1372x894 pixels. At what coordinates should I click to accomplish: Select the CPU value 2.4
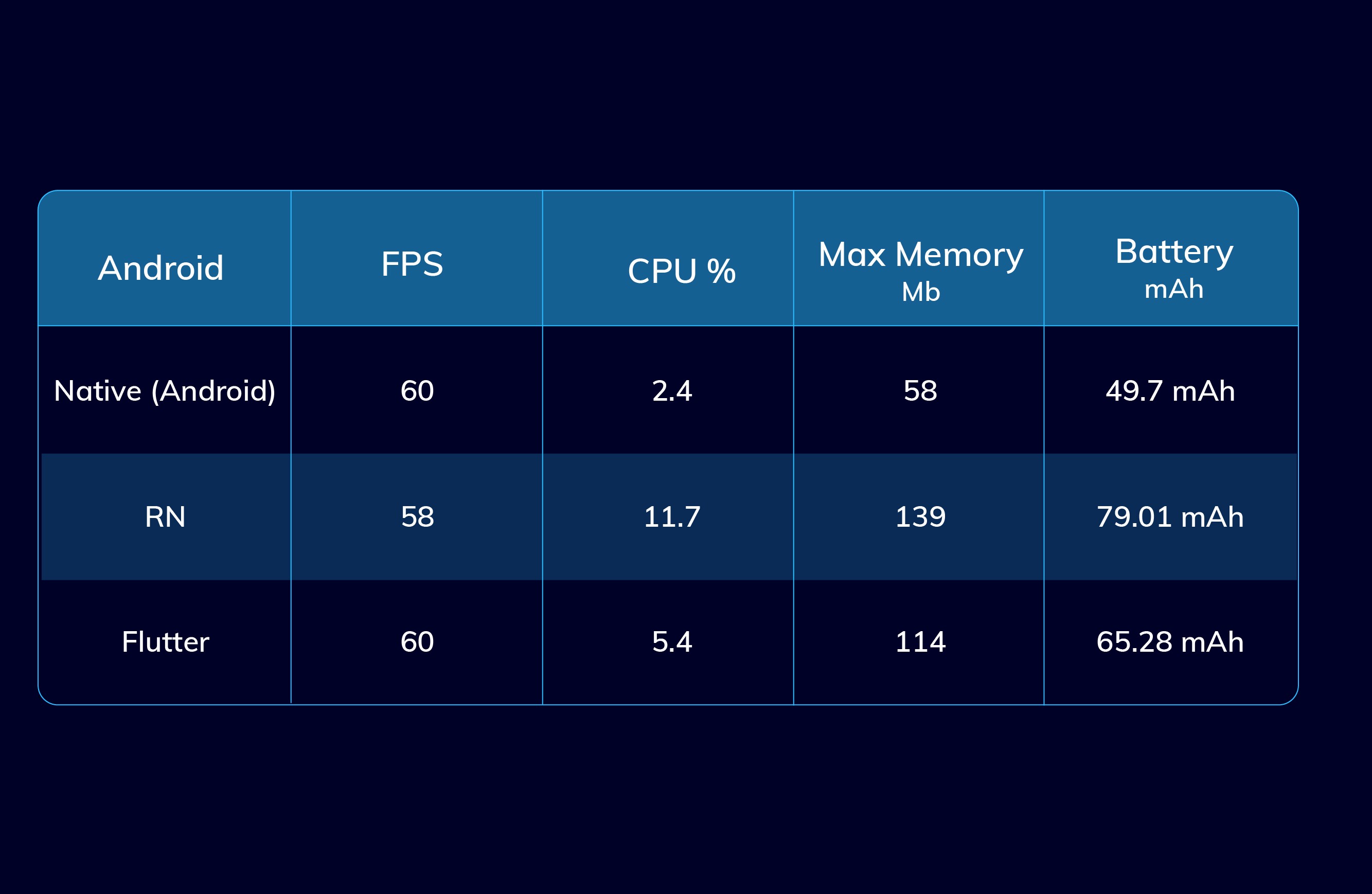tap(671, 391)
